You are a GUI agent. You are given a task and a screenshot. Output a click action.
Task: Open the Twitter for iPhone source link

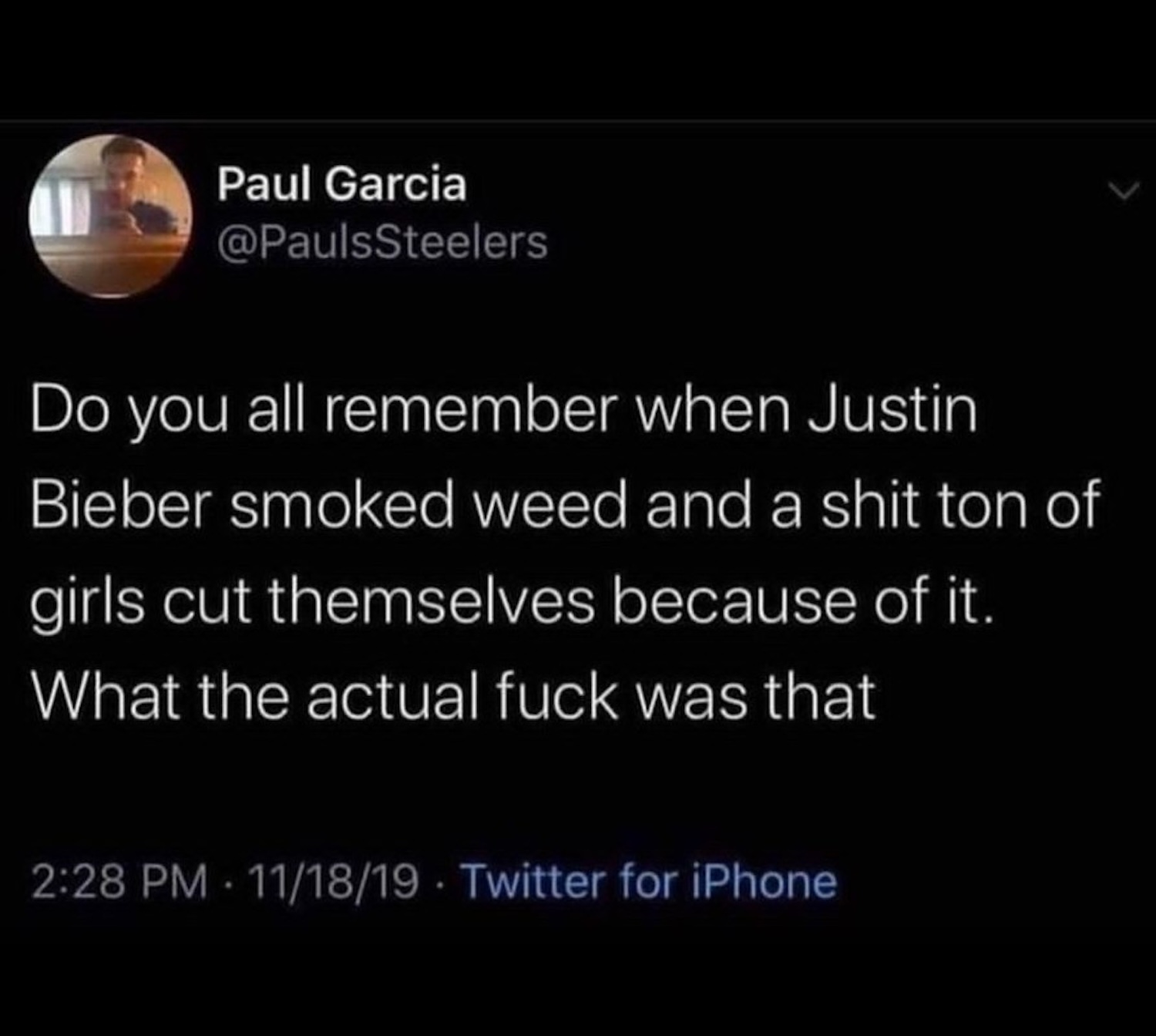point(649,881)
